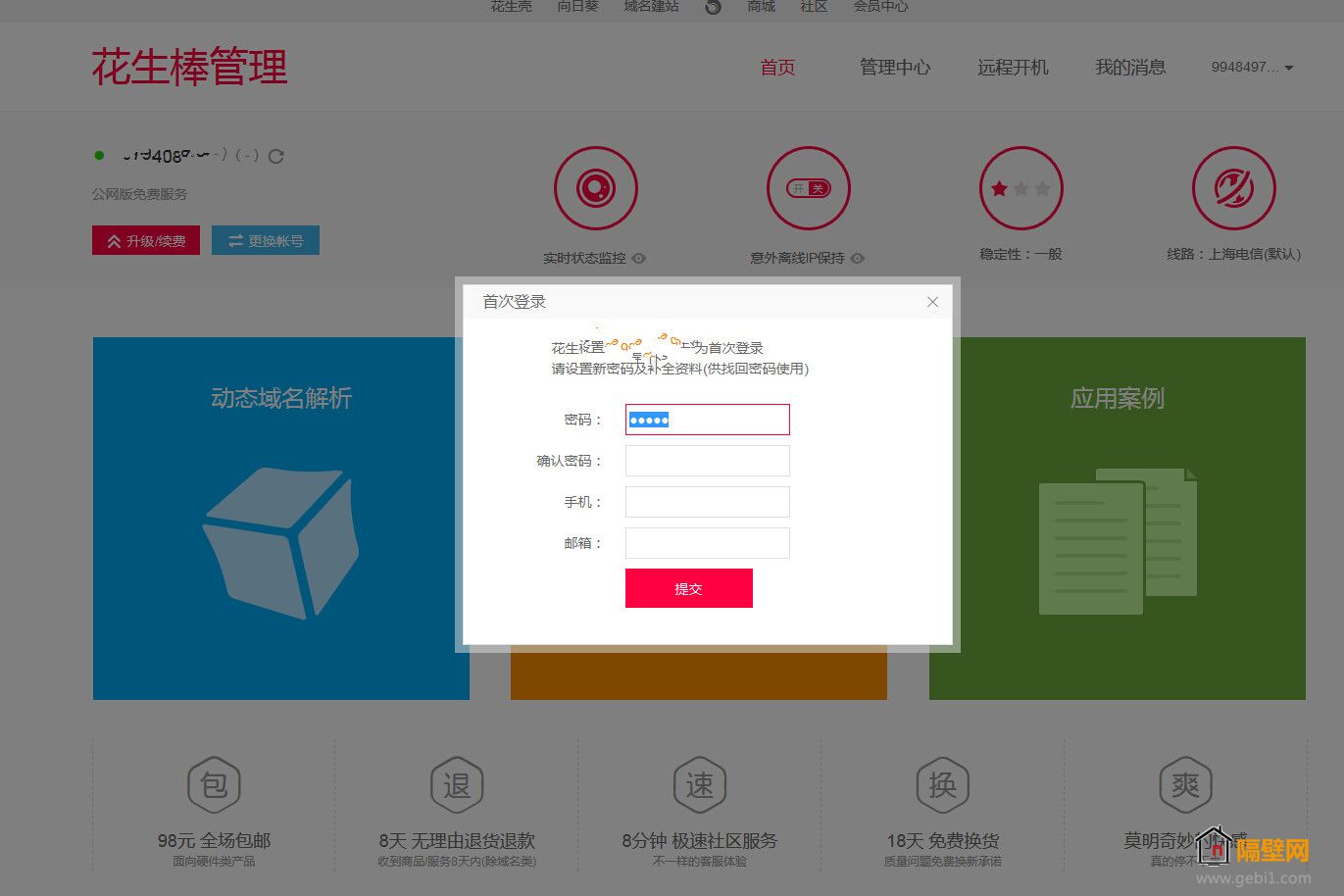Click the green online status dot
Image resolution: width=1344 pixels, height=896 pixels.
(99, 156)
